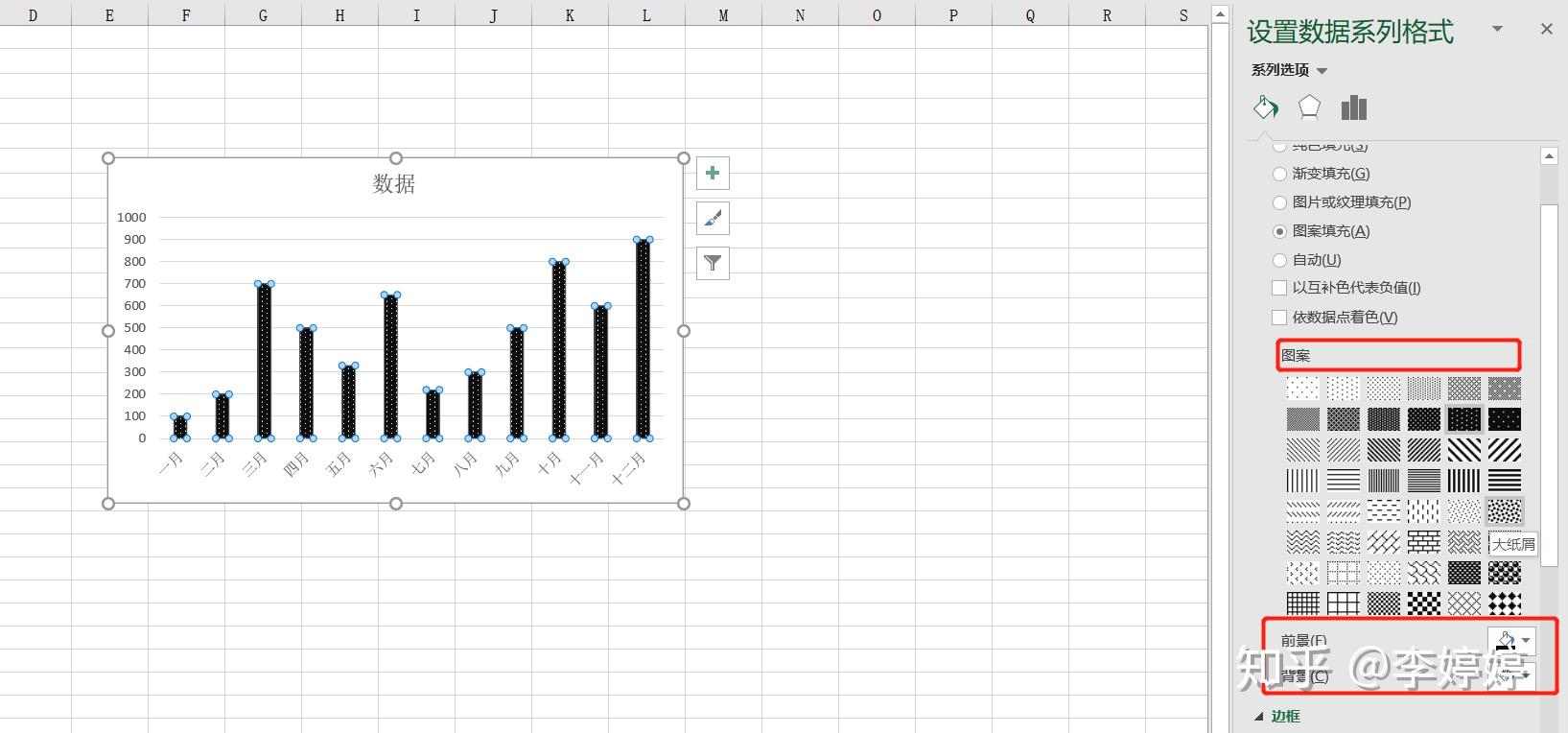Select the outlined diamond pattern

1464,603
